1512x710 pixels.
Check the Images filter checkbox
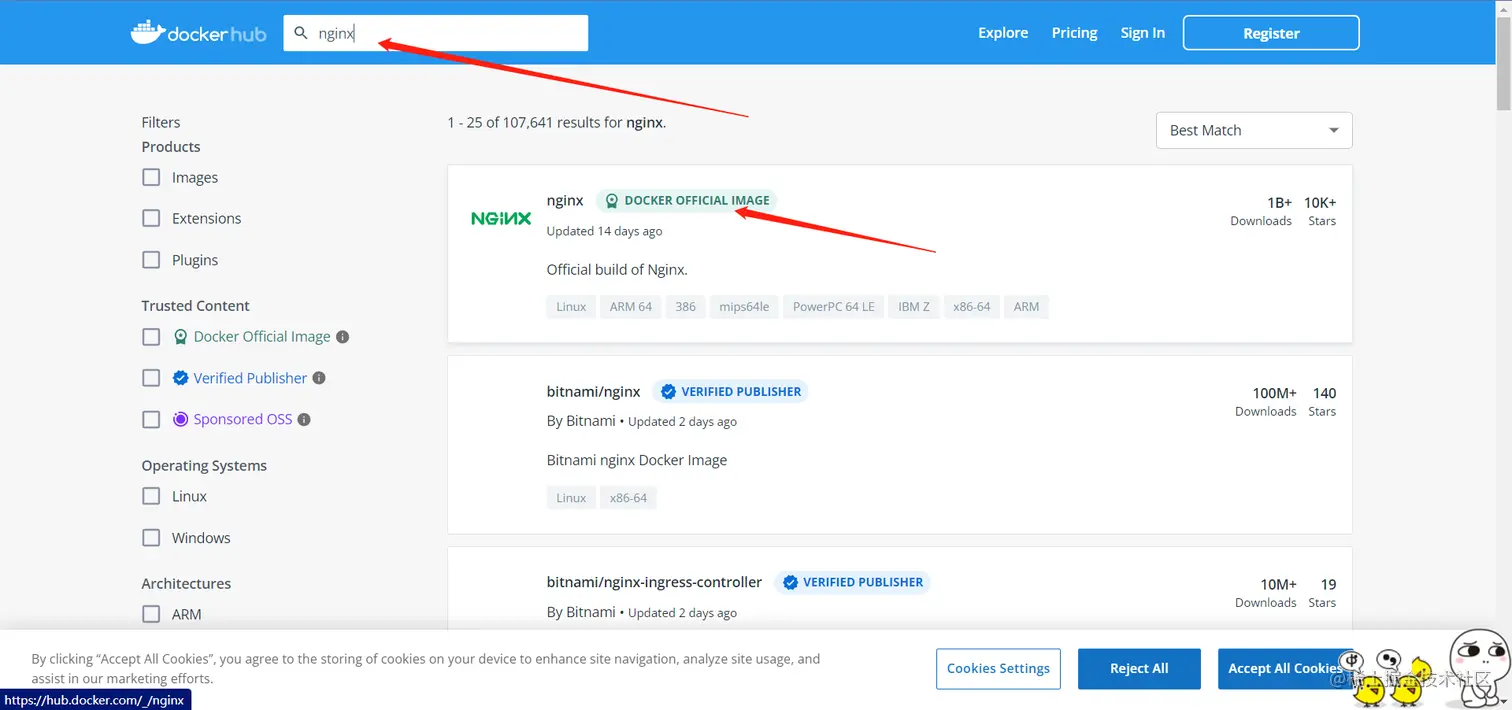(151, 177)
